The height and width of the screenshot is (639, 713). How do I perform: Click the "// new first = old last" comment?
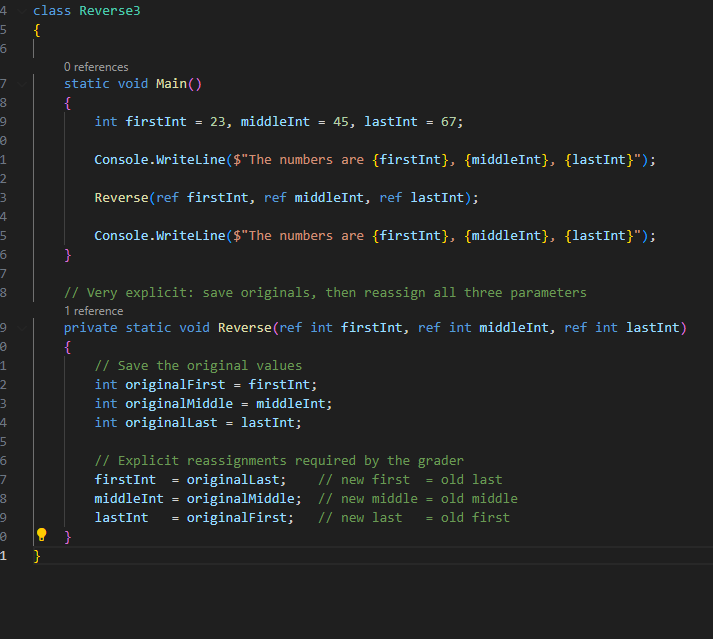tap(410, 480)
